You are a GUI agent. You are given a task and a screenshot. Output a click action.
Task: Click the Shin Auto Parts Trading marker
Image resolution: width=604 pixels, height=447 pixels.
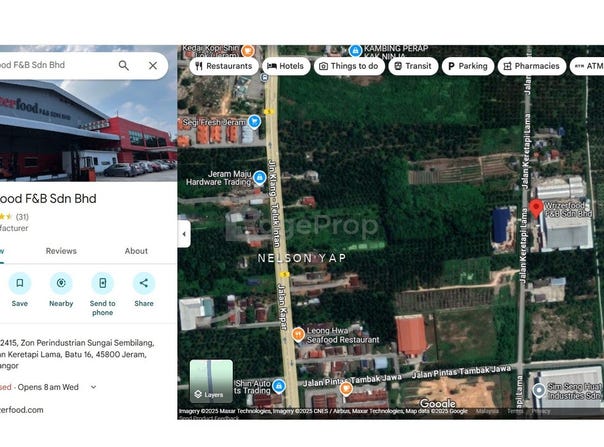279,386
